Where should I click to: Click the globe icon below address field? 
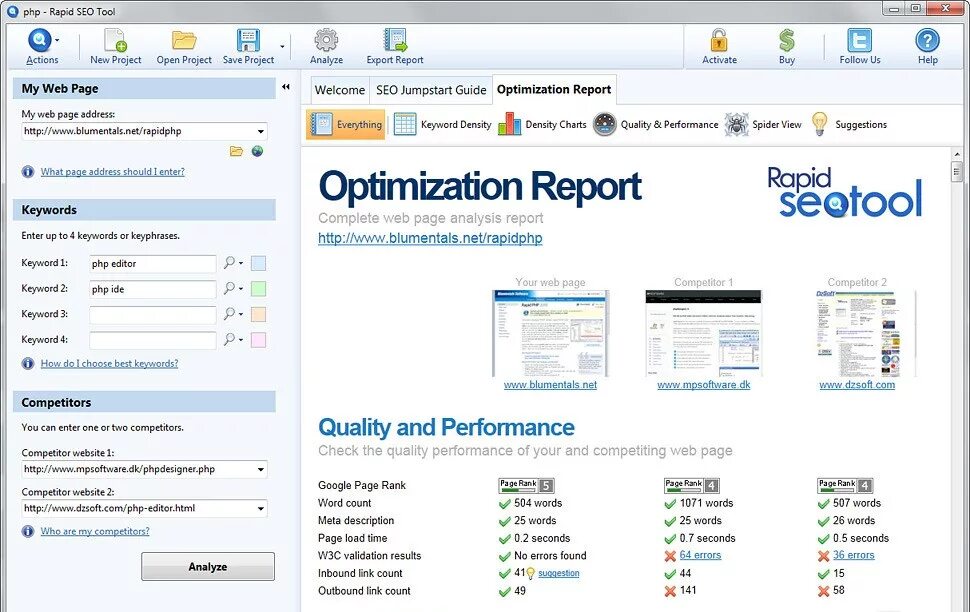click(x=257, y=151)
